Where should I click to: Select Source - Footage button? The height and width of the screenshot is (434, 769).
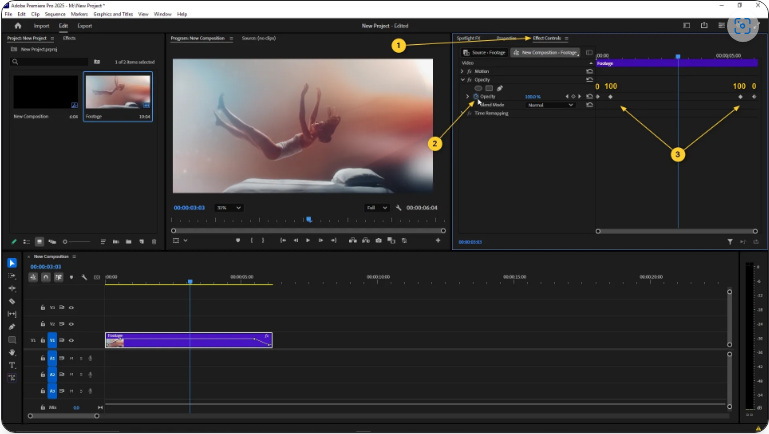pos(484,52)
